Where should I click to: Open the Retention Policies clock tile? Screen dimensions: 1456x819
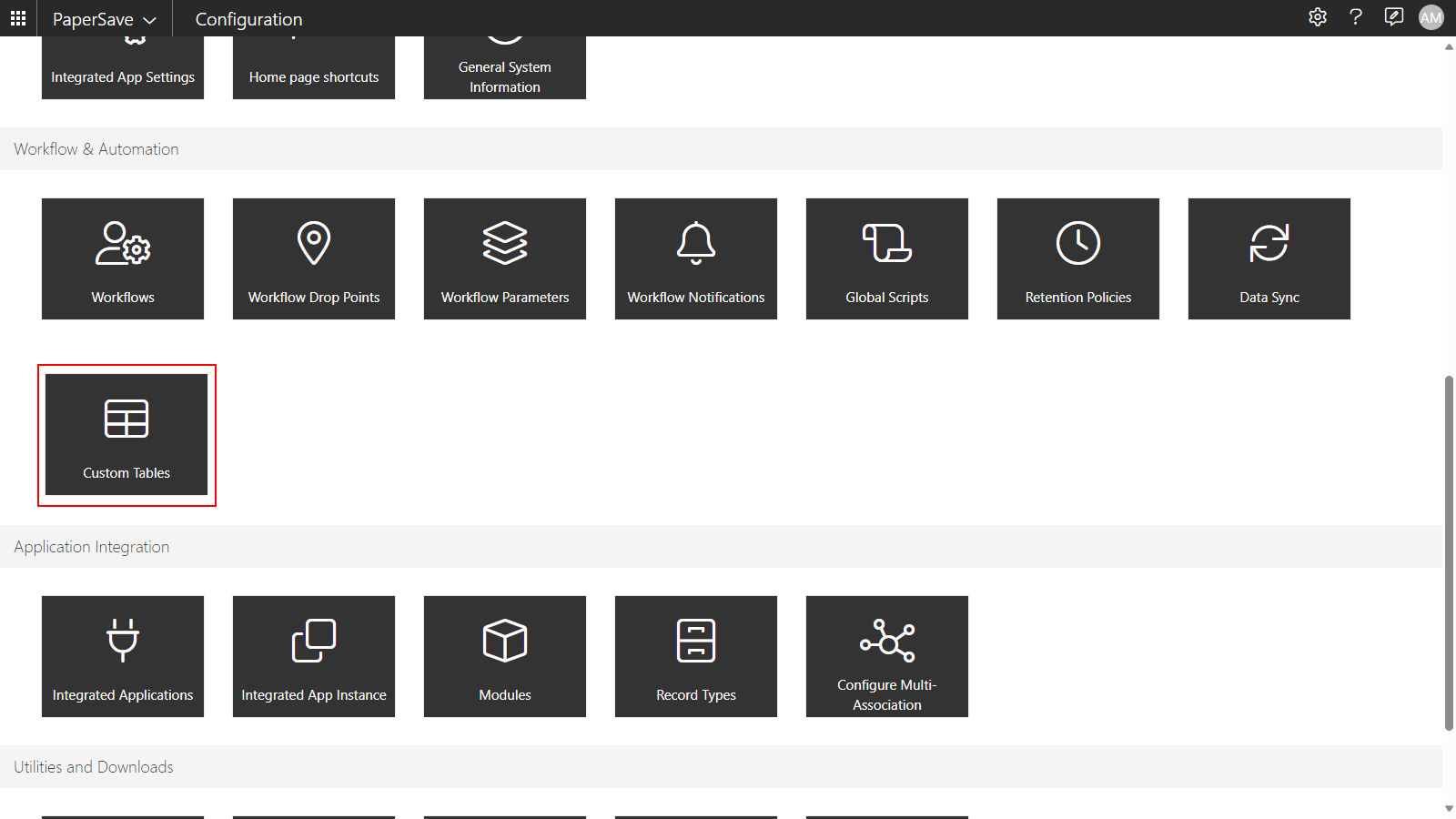[1078, 258]
